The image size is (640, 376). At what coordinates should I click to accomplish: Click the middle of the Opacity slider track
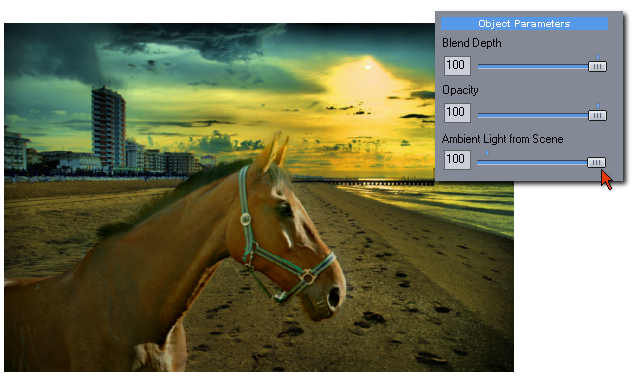(533, 116)
